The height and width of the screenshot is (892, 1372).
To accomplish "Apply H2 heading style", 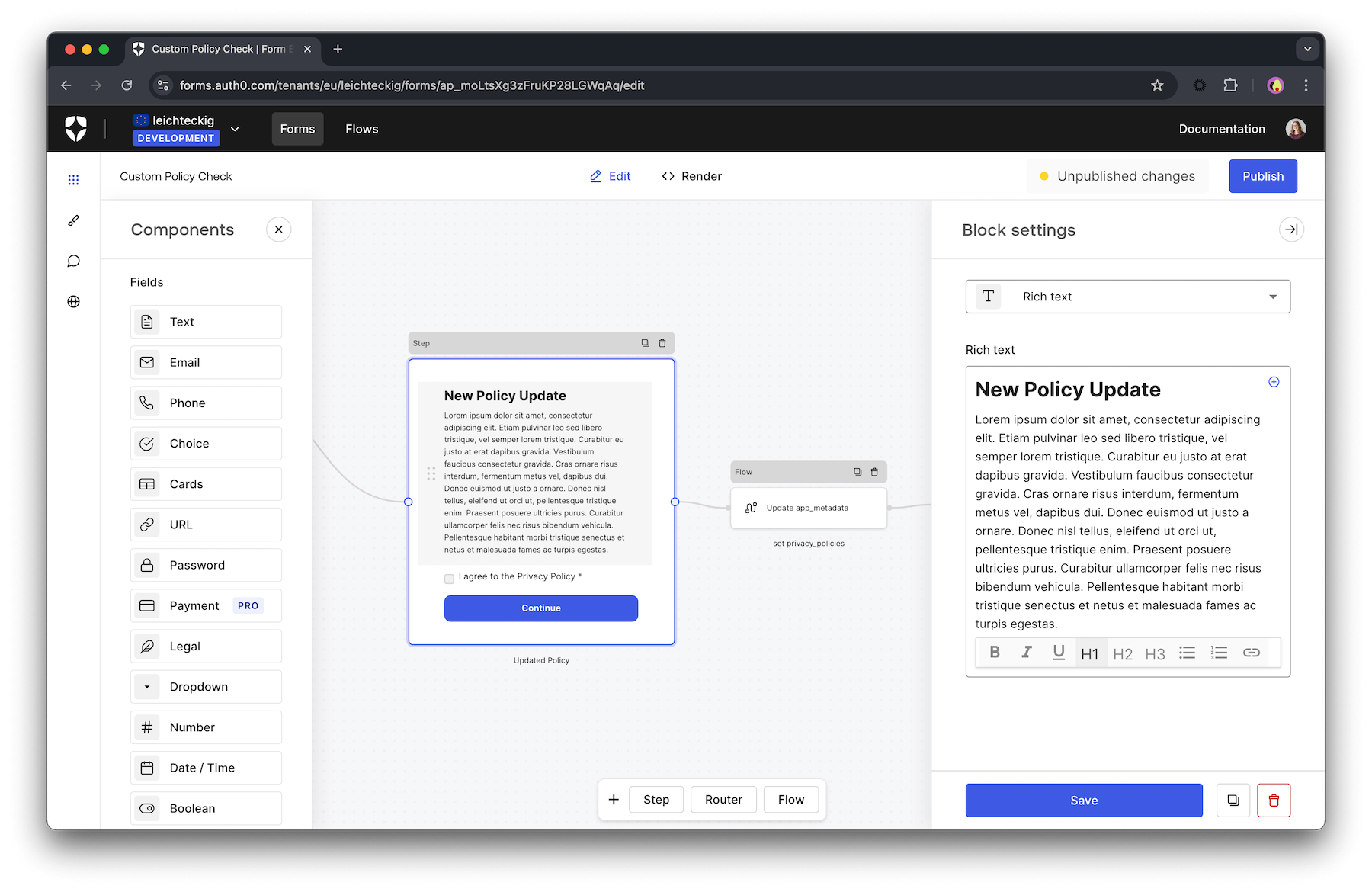I will [1123, 653].
